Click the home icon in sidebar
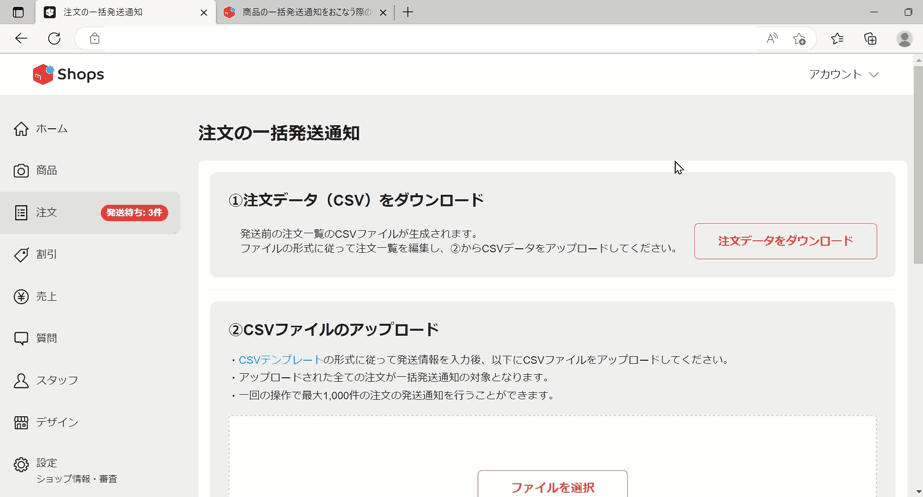The height and width of the screenshot is (497, 923). (21, 129)
